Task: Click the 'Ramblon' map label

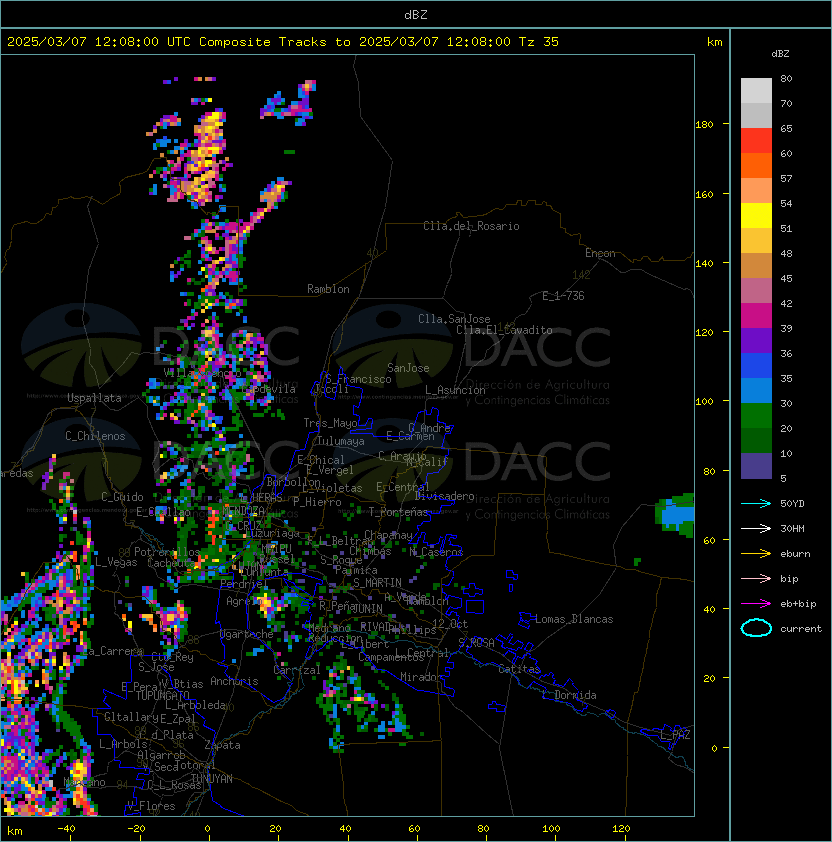Action: coord(328,289)
